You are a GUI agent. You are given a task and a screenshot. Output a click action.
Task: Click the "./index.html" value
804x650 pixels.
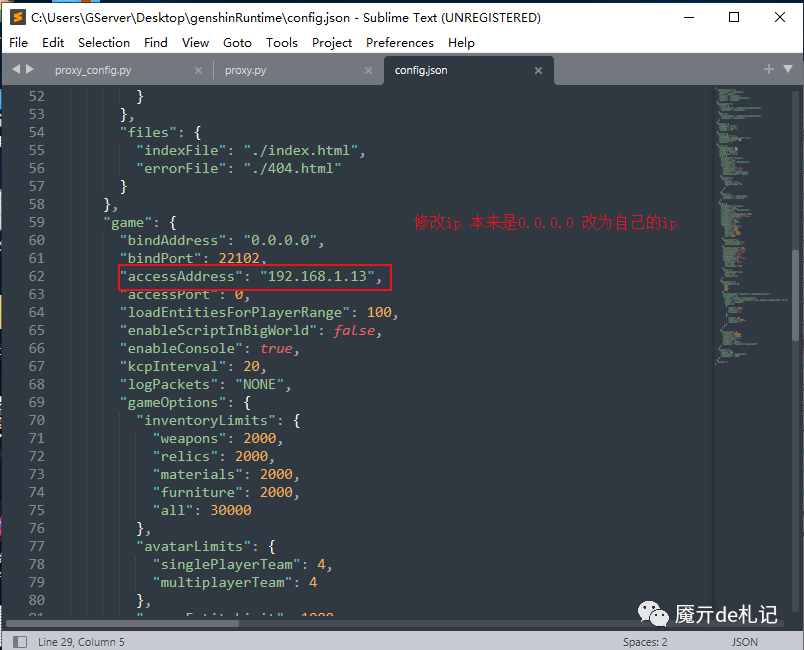pyautogui.click(x=300, y=150)
